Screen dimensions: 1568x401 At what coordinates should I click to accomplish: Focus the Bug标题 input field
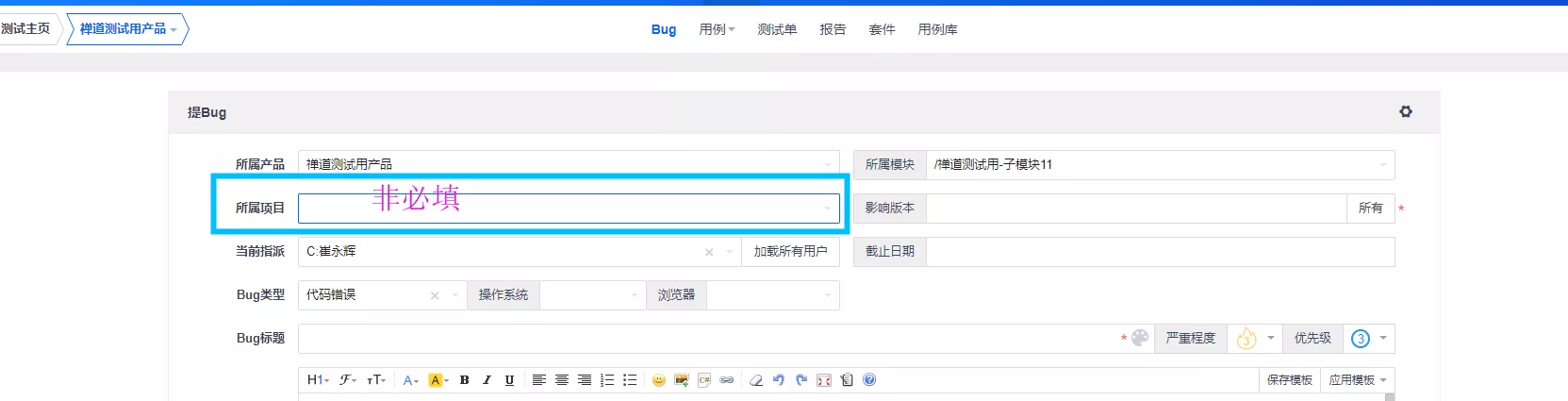click(713, 338)
